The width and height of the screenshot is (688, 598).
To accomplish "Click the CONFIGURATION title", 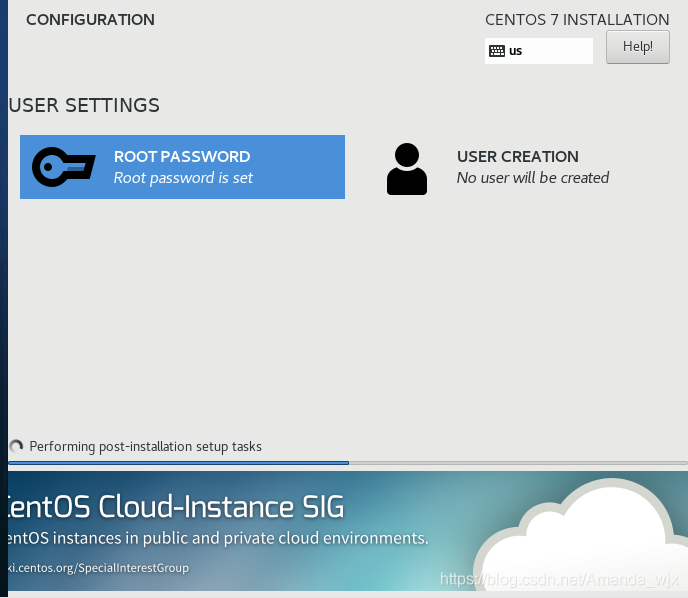I will click(90, 20).
